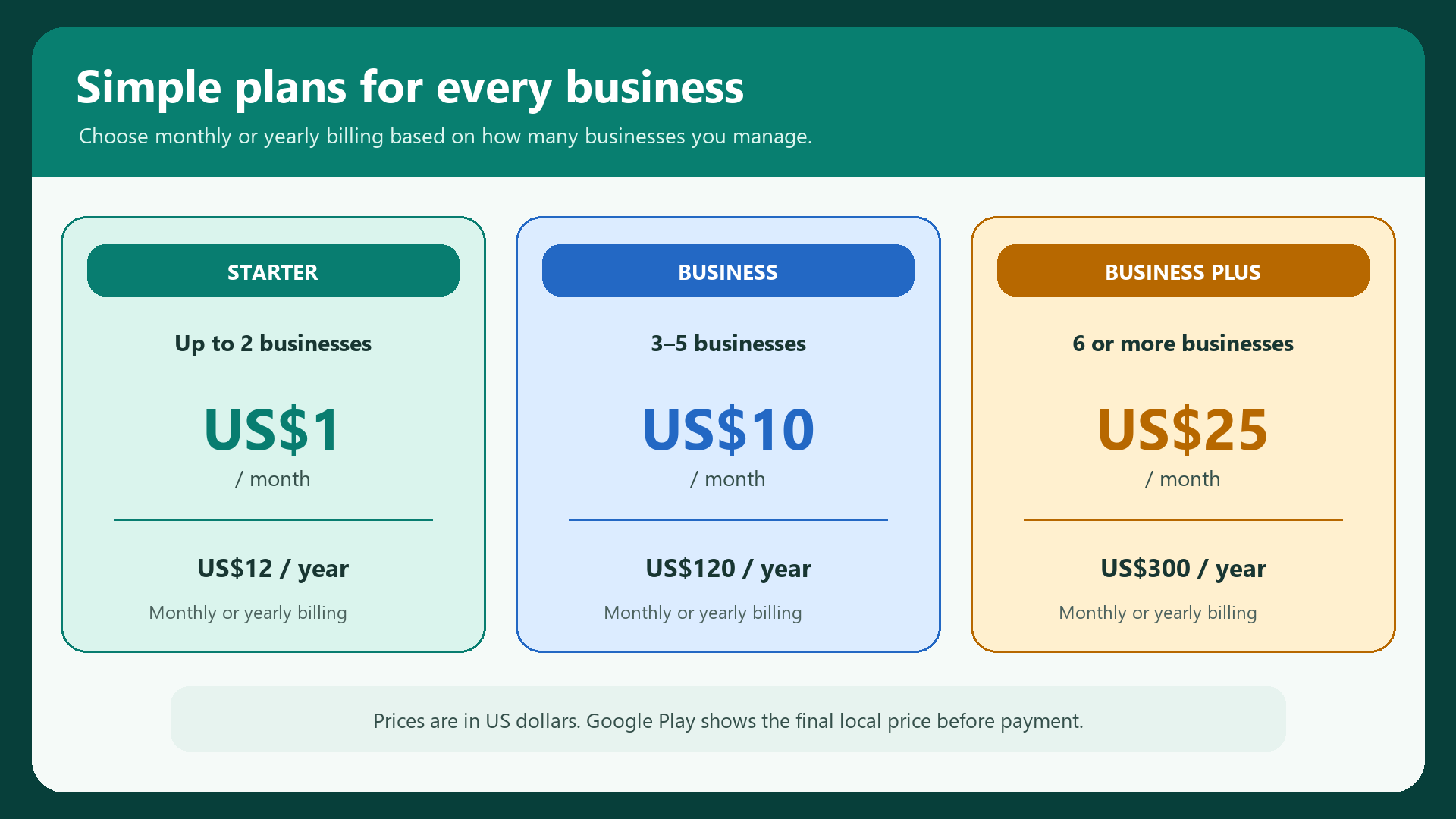
Task: Click the 'Simple plans for every business' heading
Action: (x=409, y=87)
